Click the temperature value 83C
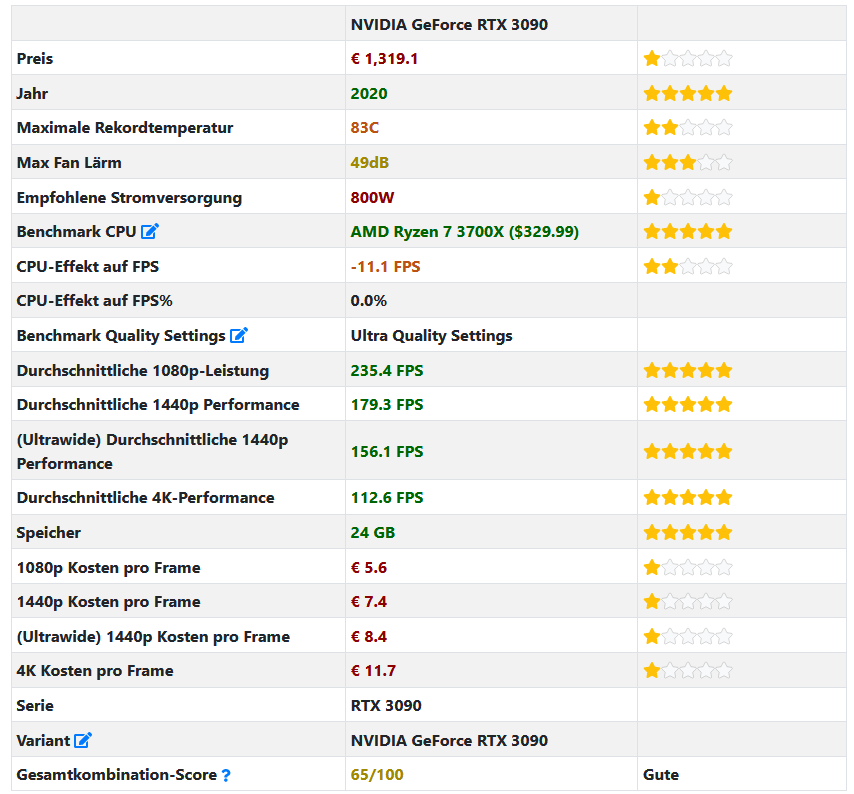This screenshot has height=794, width=854. [x=364, y=127]
